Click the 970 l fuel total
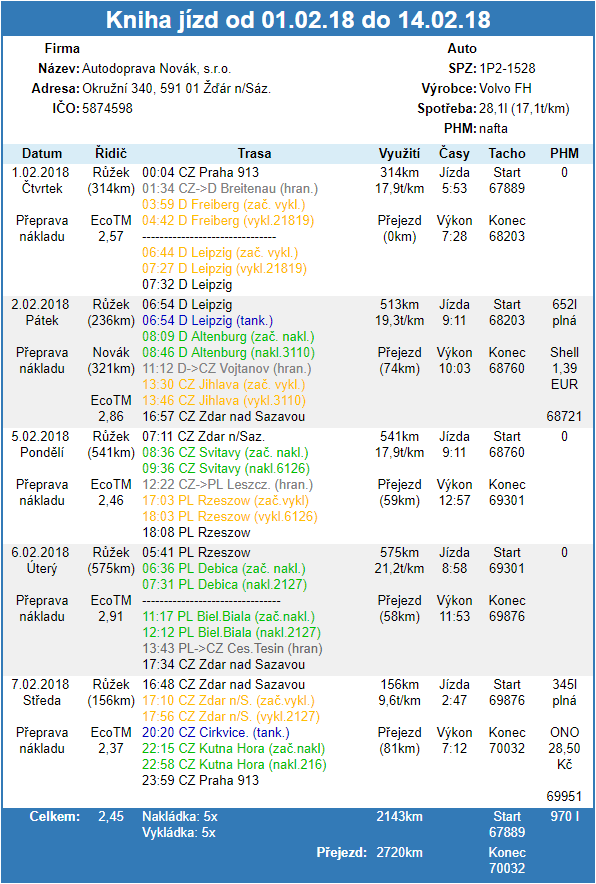The height and width of the screenshot is (884, 596). pyautogui.click(x=564, y=816)
